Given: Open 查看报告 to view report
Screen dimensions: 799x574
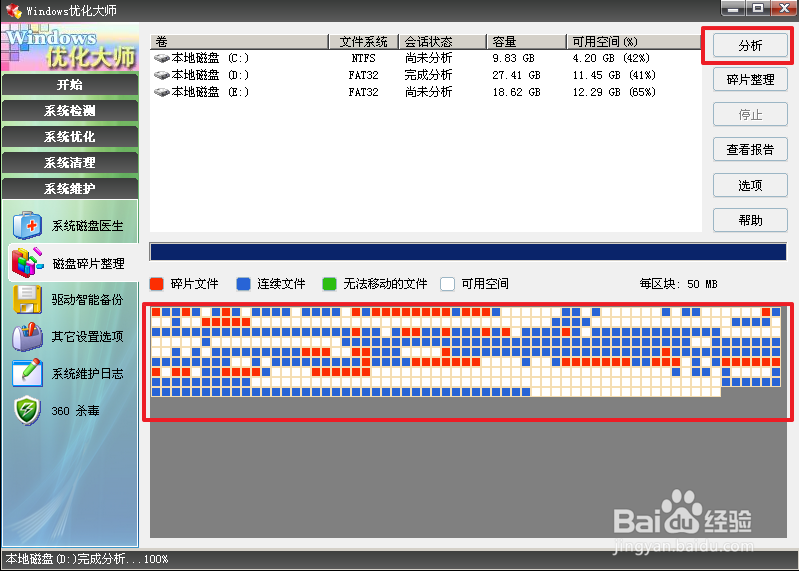Looking at the screenshot, I should point(750,149).
